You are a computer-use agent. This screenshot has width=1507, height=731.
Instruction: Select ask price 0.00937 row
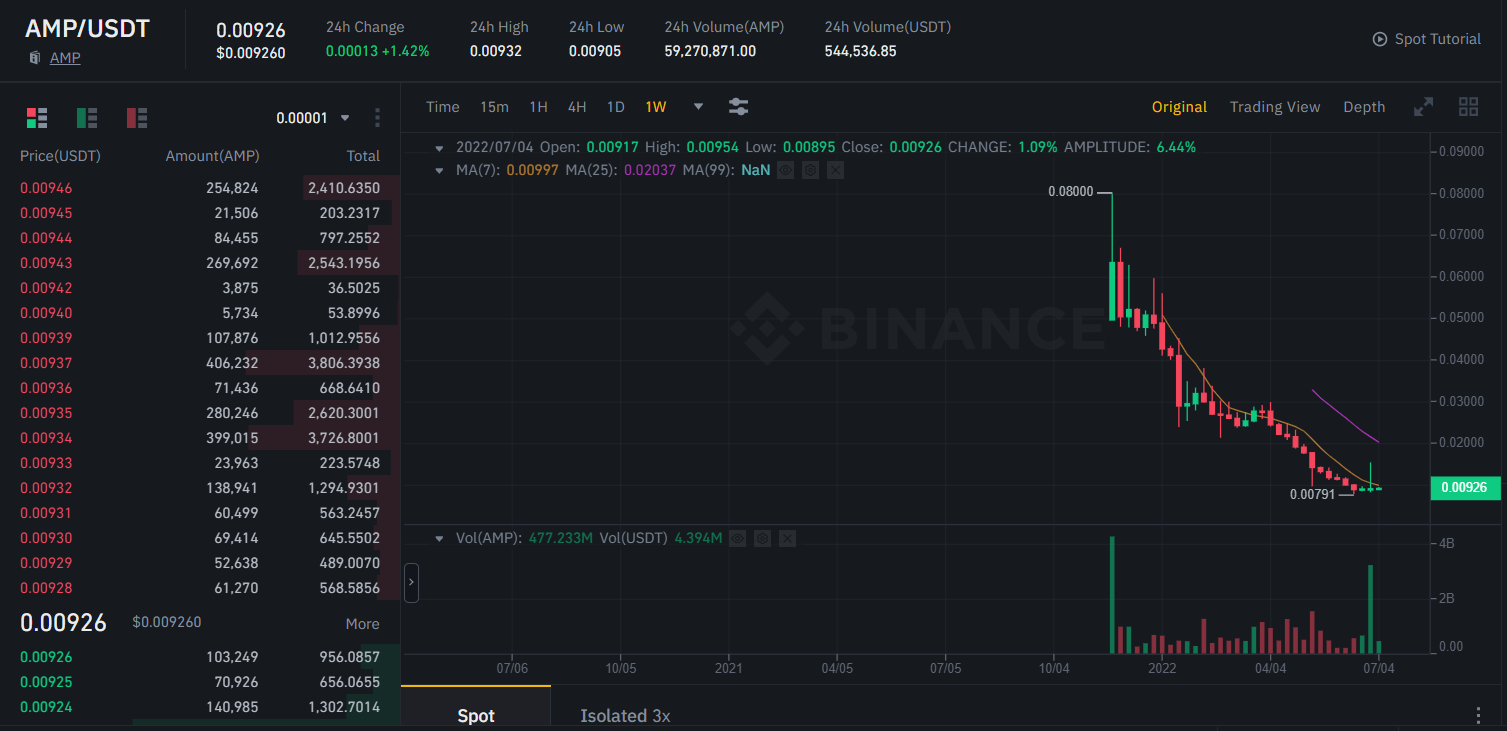pyautogui.click(x=200, y=363)
